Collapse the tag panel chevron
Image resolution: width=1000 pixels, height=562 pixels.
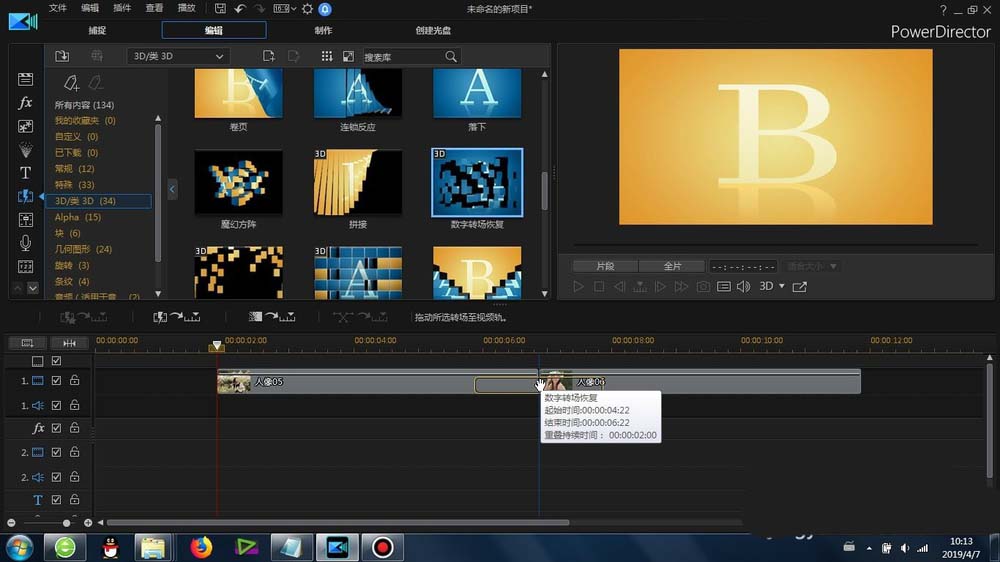(172, 189)
